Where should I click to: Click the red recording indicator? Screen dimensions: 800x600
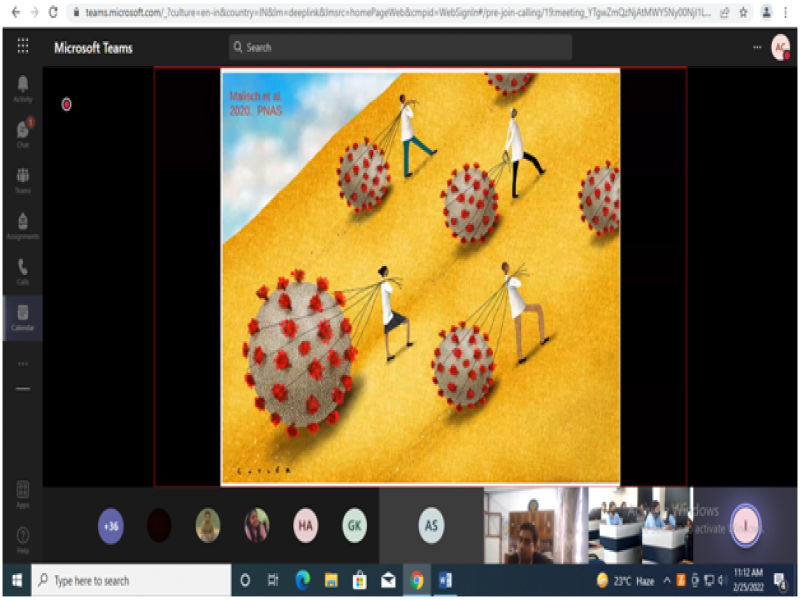(x=67, y=104)
